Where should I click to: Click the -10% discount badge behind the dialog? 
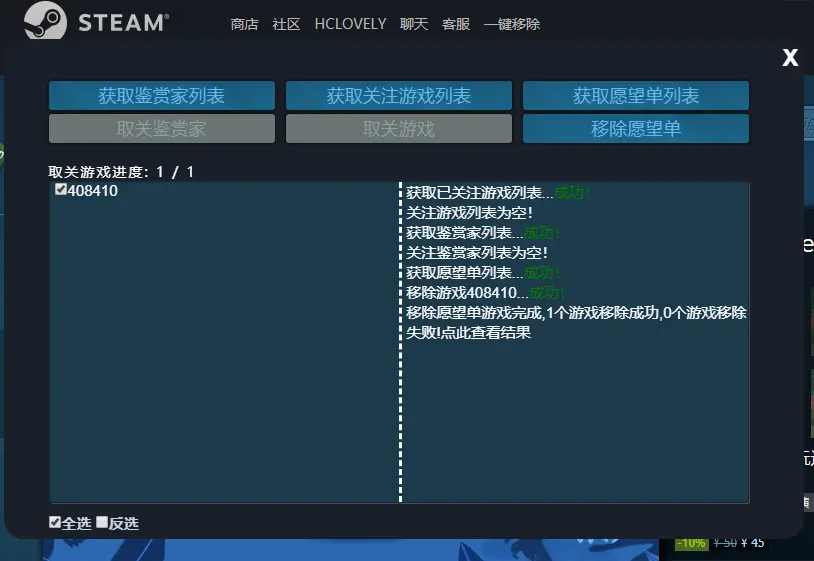(x=691, y=543)
